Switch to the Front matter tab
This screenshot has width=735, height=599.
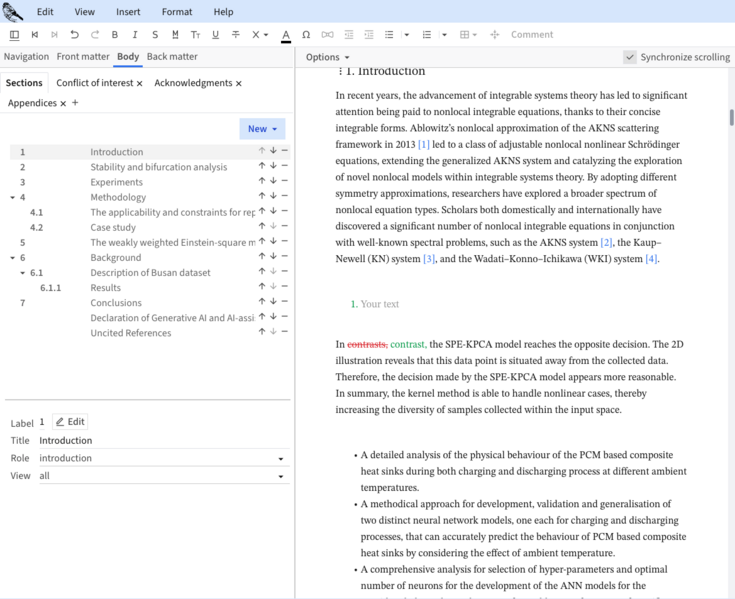point(83,57)
